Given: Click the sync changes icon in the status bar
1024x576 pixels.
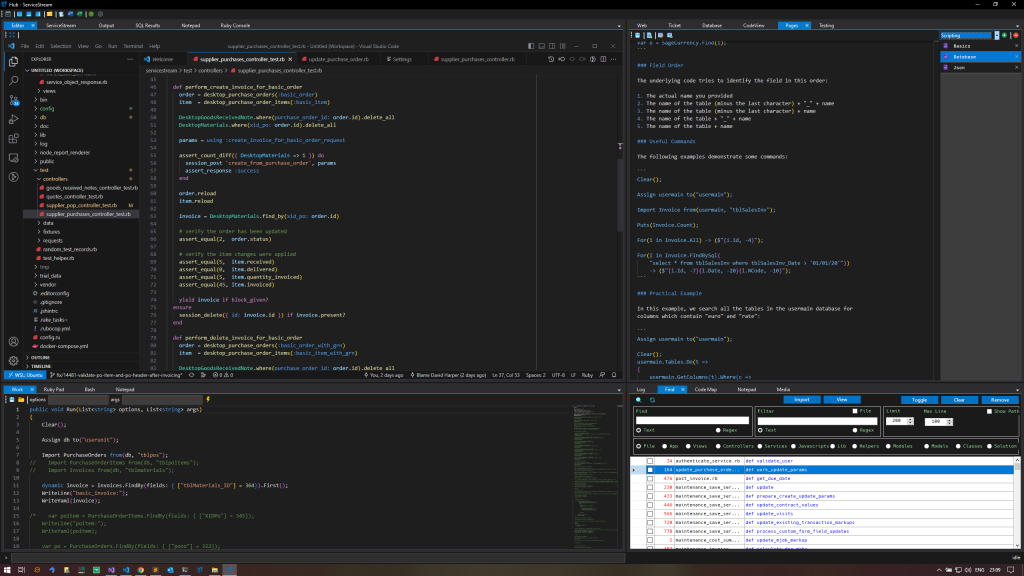Looking at the screenshot, I should [191, 376].
